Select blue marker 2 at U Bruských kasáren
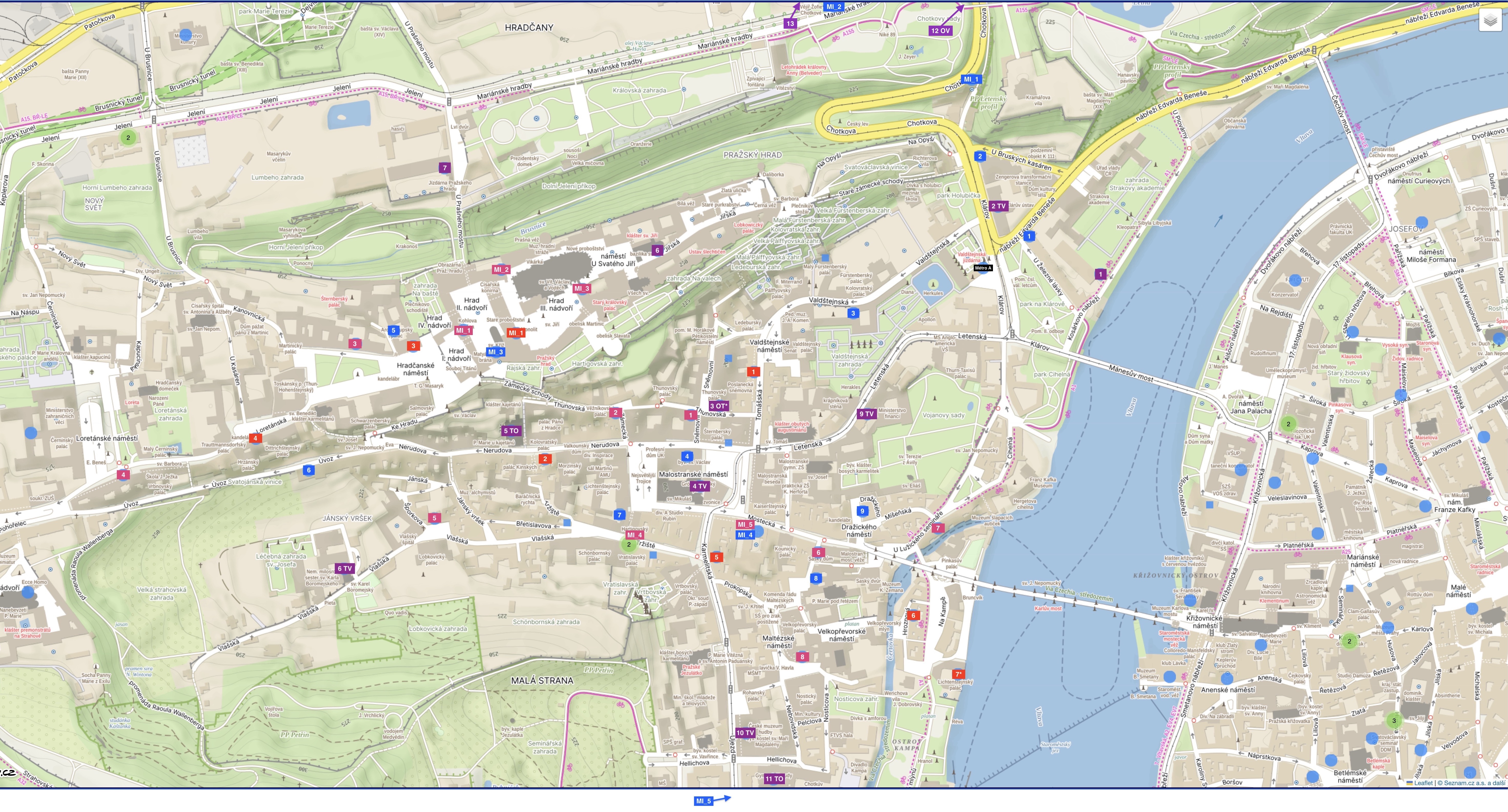The height and width of the screenshot is (812, 1508). [980, 156]
